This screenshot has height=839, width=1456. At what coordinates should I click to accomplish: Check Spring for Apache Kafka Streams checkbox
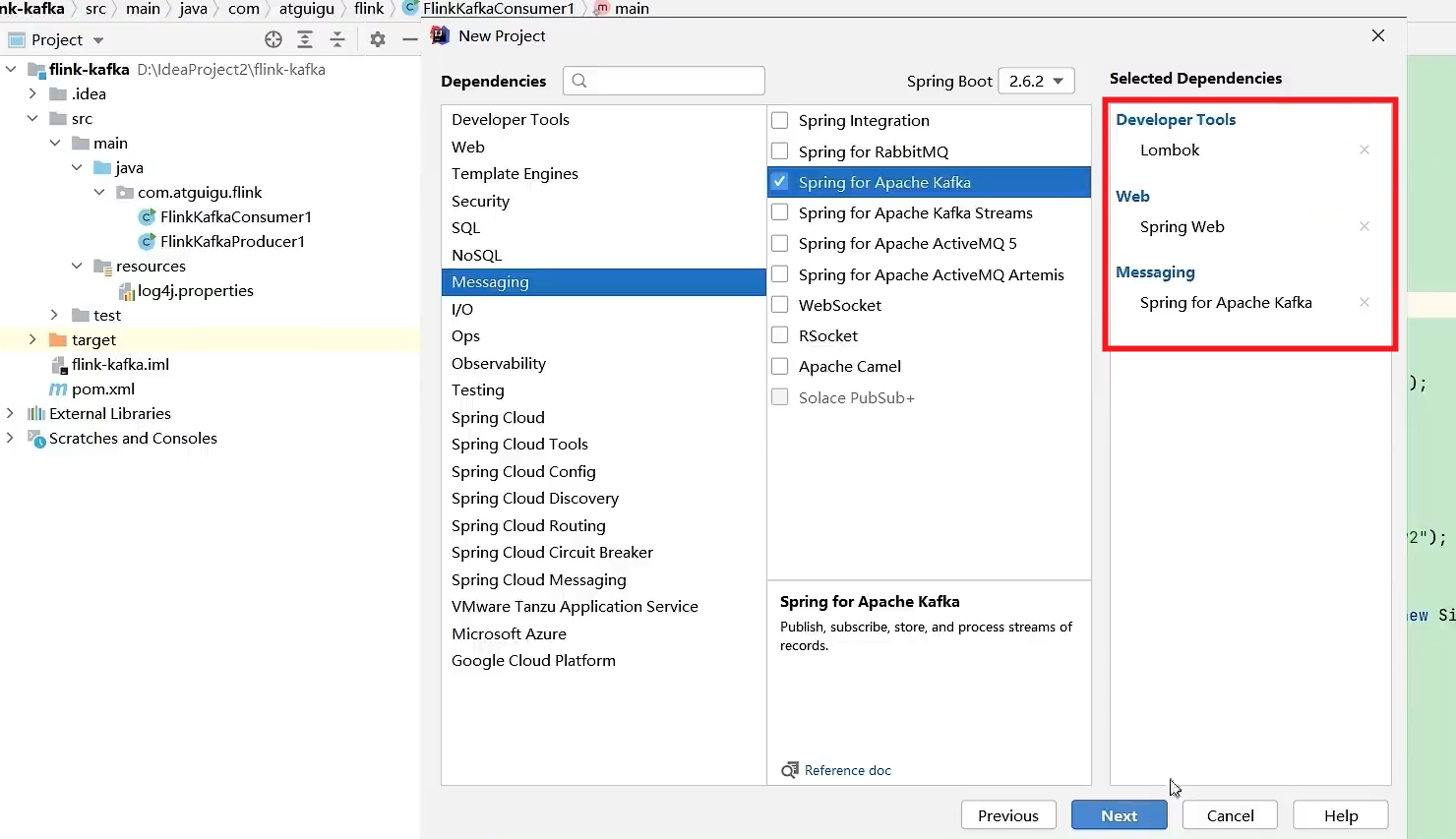click(780, 211)
